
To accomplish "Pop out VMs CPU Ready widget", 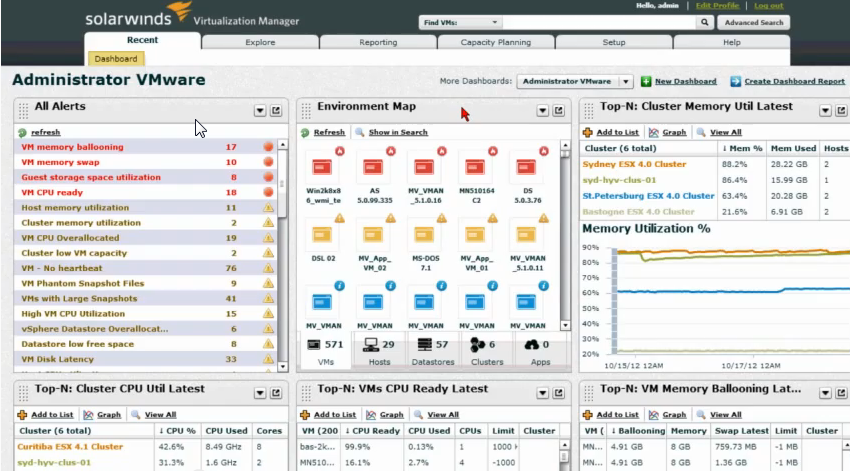I will [x=558, y=393].
